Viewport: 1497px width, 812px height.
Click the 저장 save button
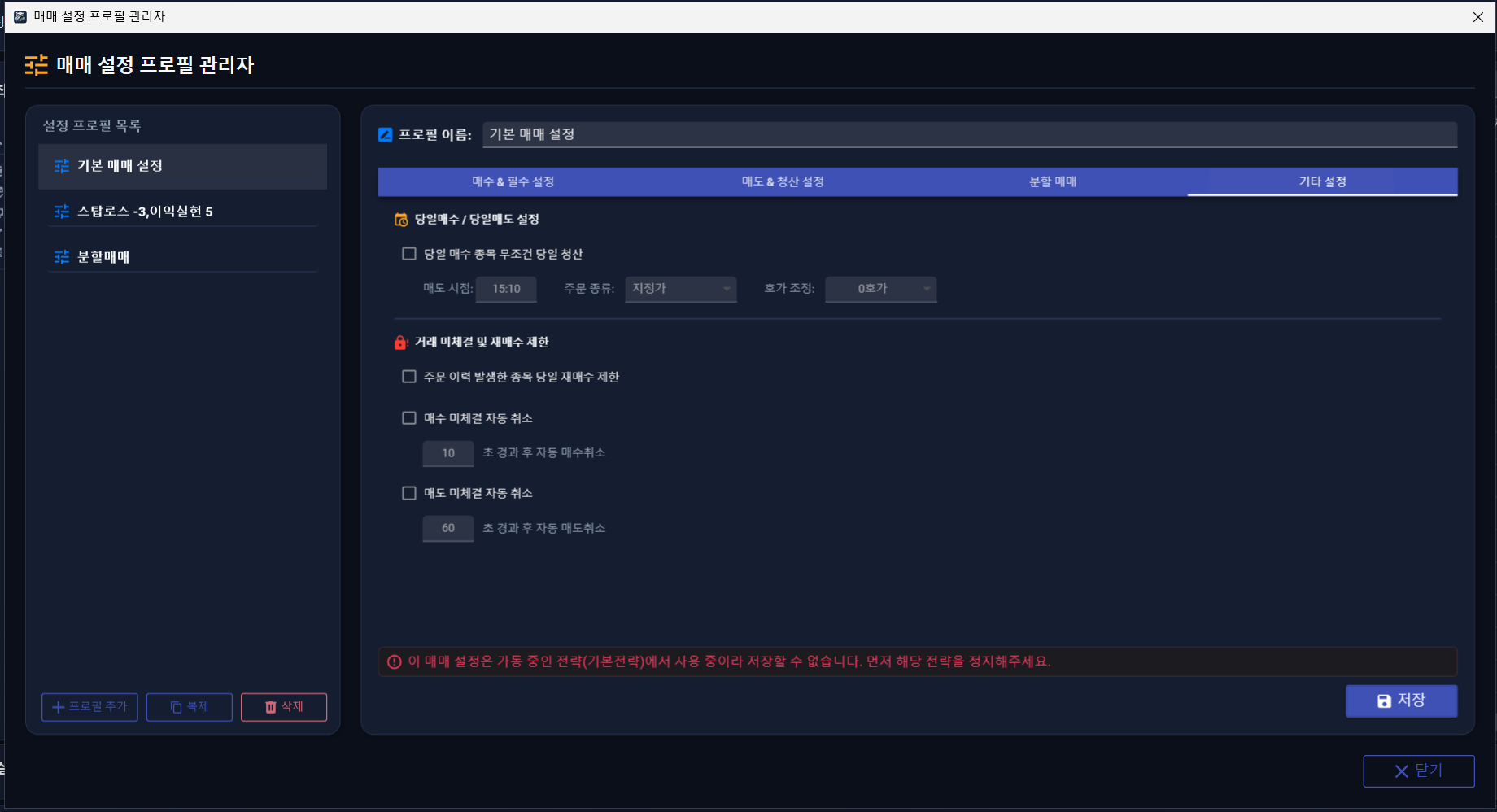(1401, 701)
